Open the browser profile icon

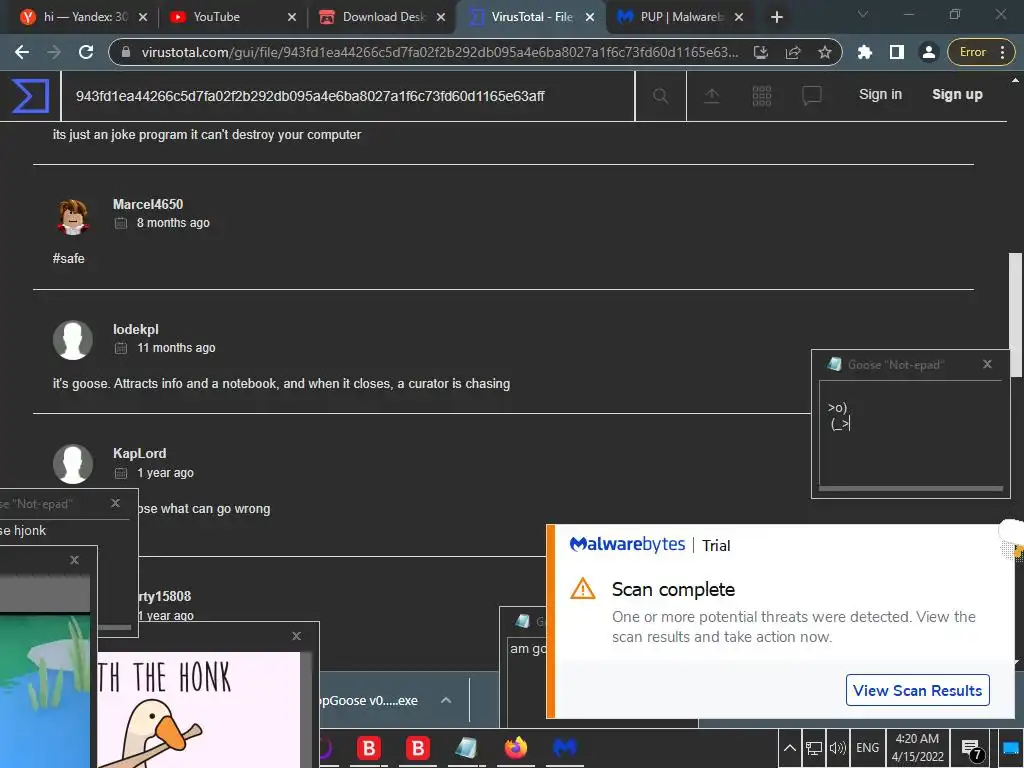[928, 52]
